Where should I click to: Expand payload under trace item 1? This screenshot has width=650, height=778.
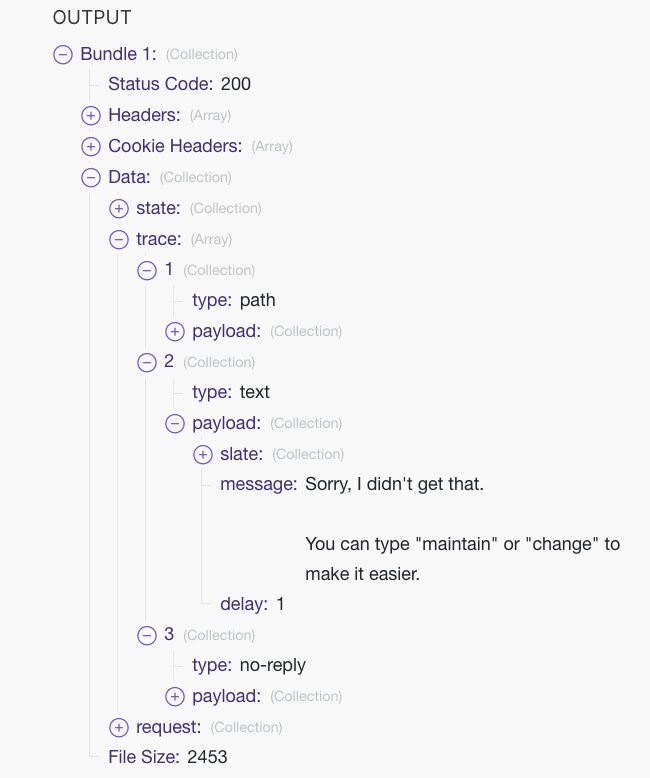[x=175, y=332]
